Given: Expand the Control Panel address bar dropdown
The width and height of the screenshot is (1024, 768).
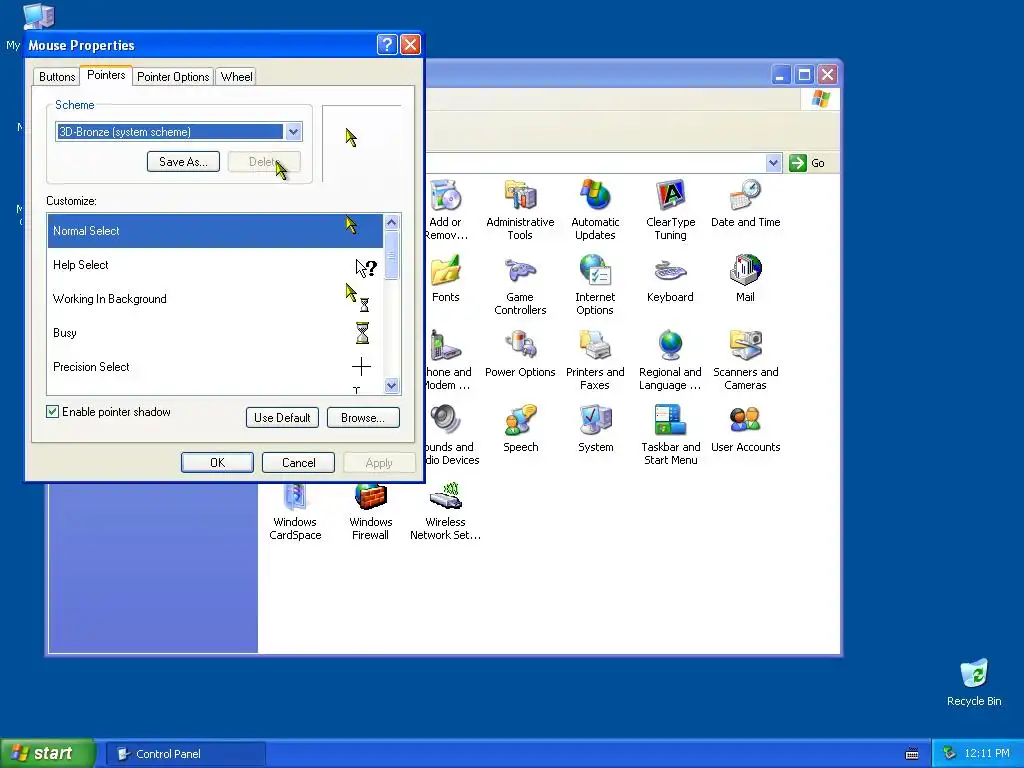Looking at the screenshot, I should click(x=773, y=163).
